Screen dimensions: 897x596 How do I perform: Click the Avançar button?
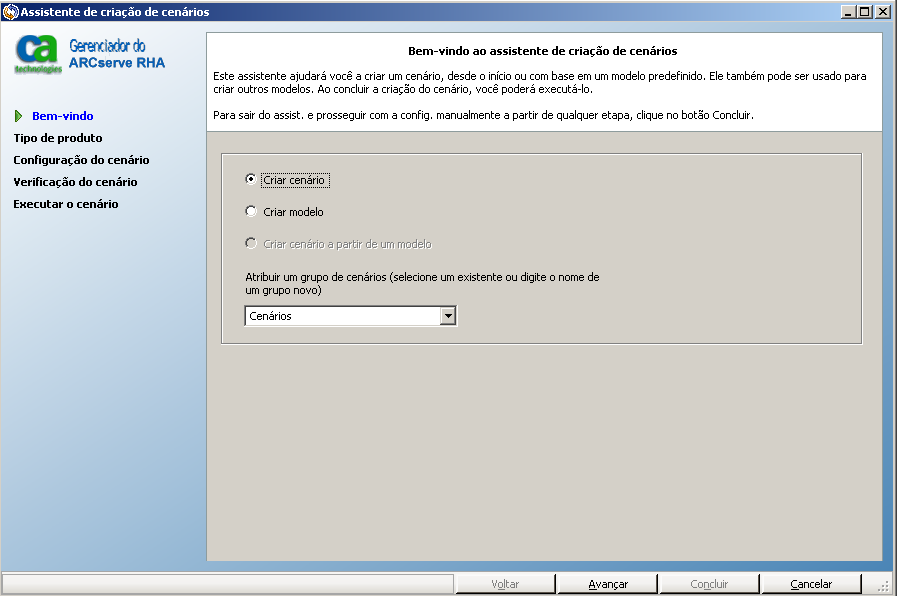(x=608, y=584)
